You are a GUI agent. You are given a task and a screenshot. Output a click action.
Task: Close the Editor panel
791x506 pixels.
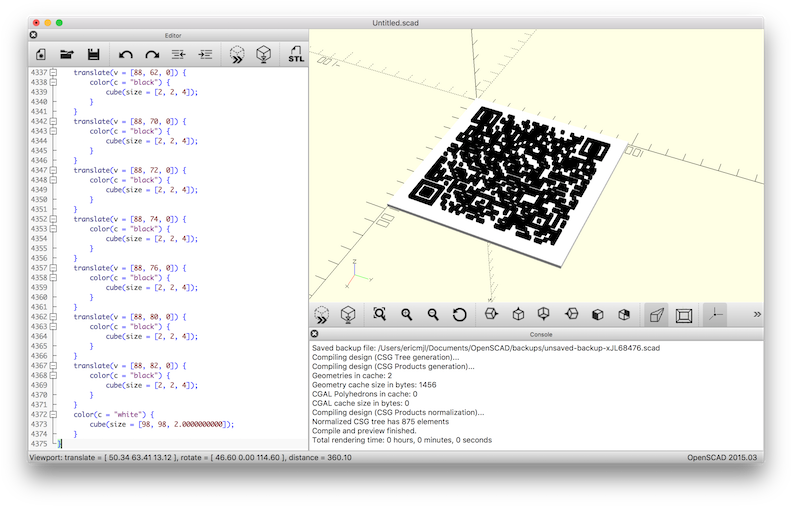[33, 35]
